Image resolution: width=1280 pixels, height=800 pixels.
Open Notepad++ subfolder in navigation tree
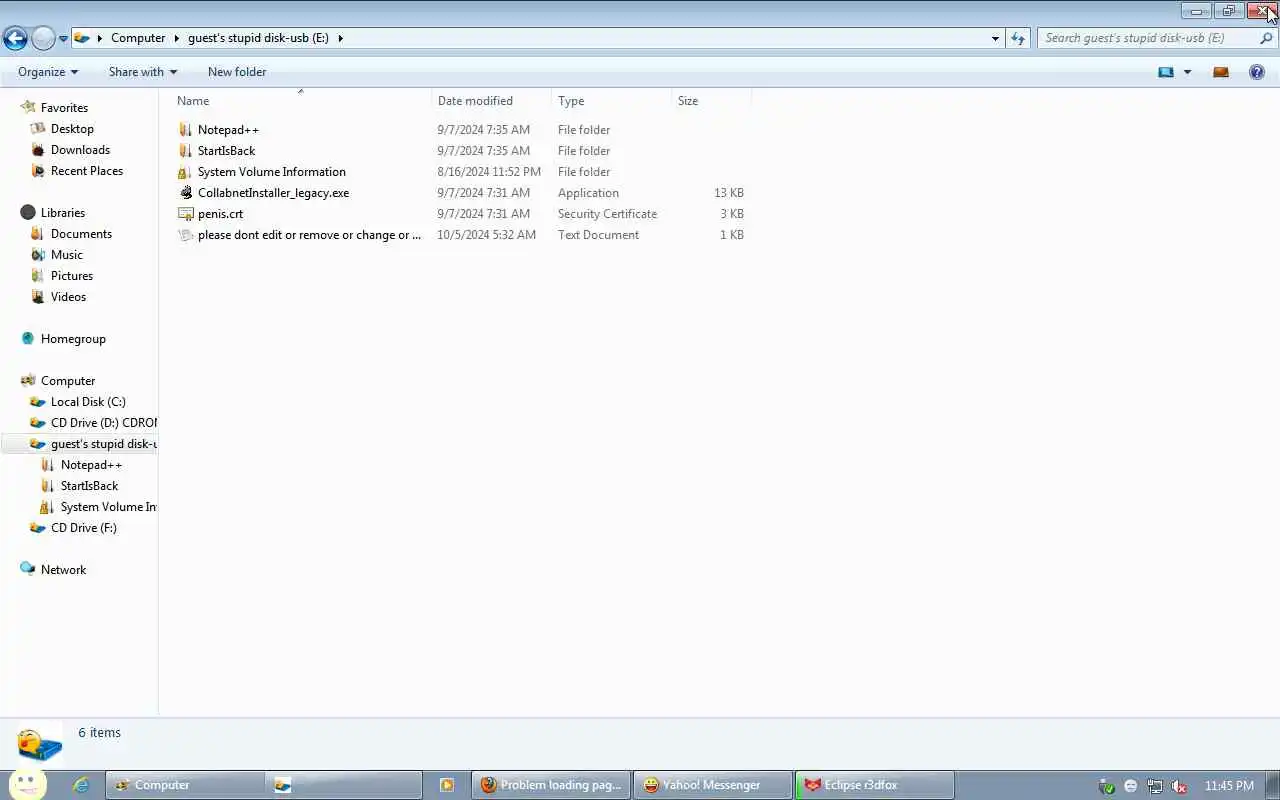(91, 465)
